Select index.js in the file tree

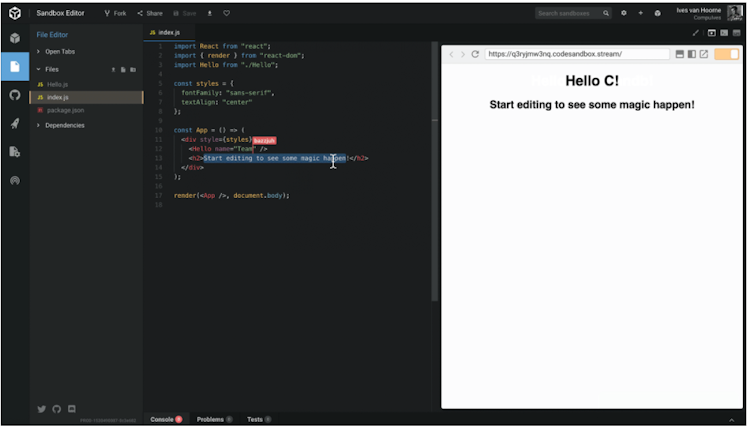tap(86, 98)
